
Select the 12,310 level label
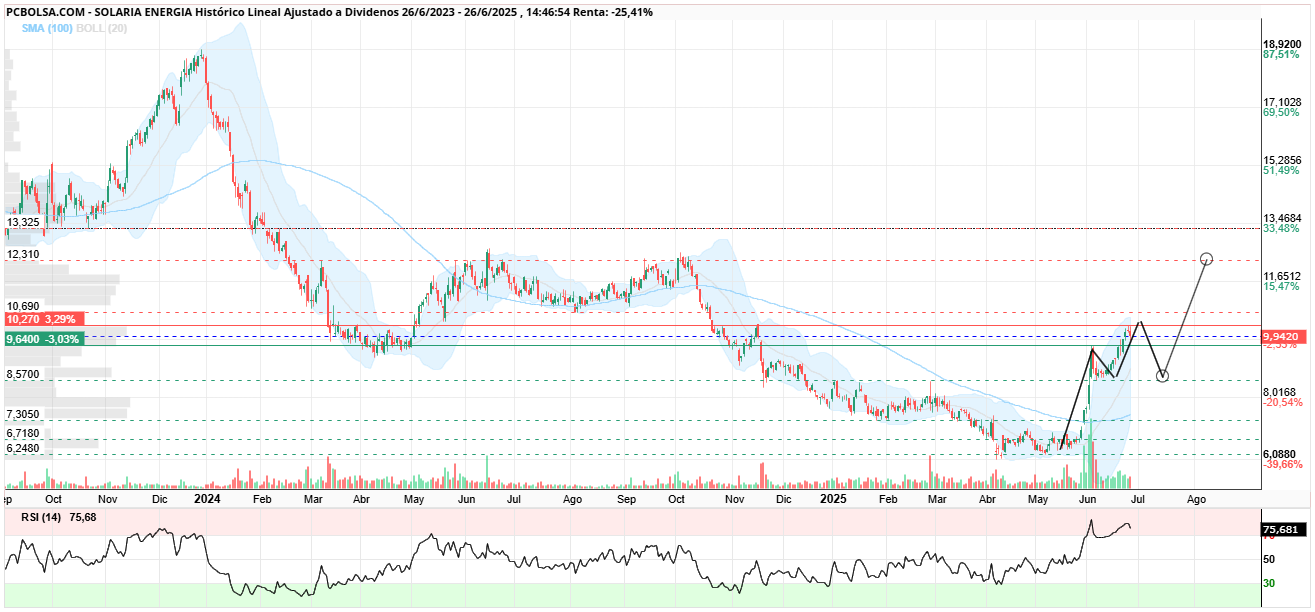(23, 255)
